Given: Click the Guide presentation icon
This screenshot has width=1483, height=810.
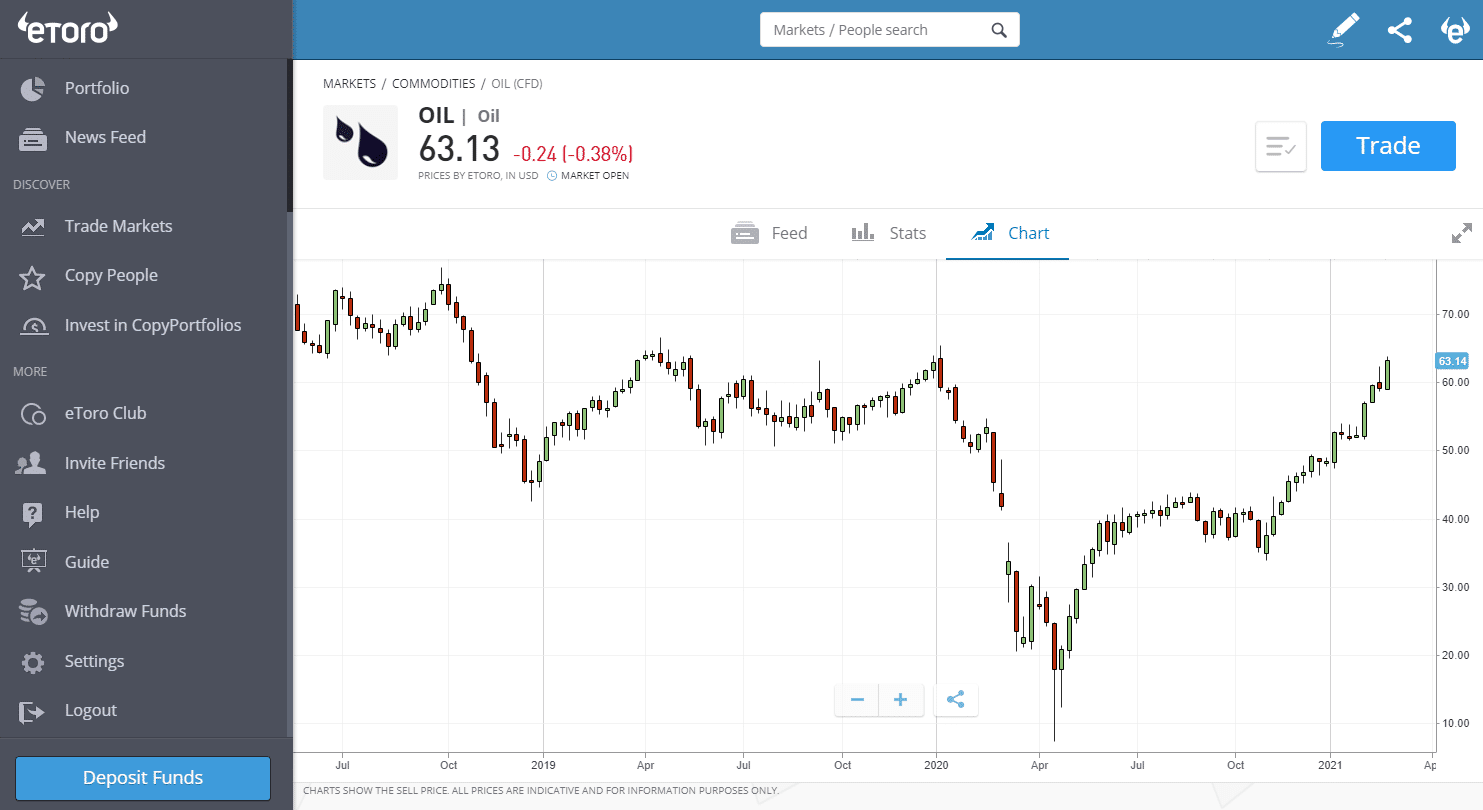Looking at the screenshot, I should pyautogui.click(x=33, y=562).
